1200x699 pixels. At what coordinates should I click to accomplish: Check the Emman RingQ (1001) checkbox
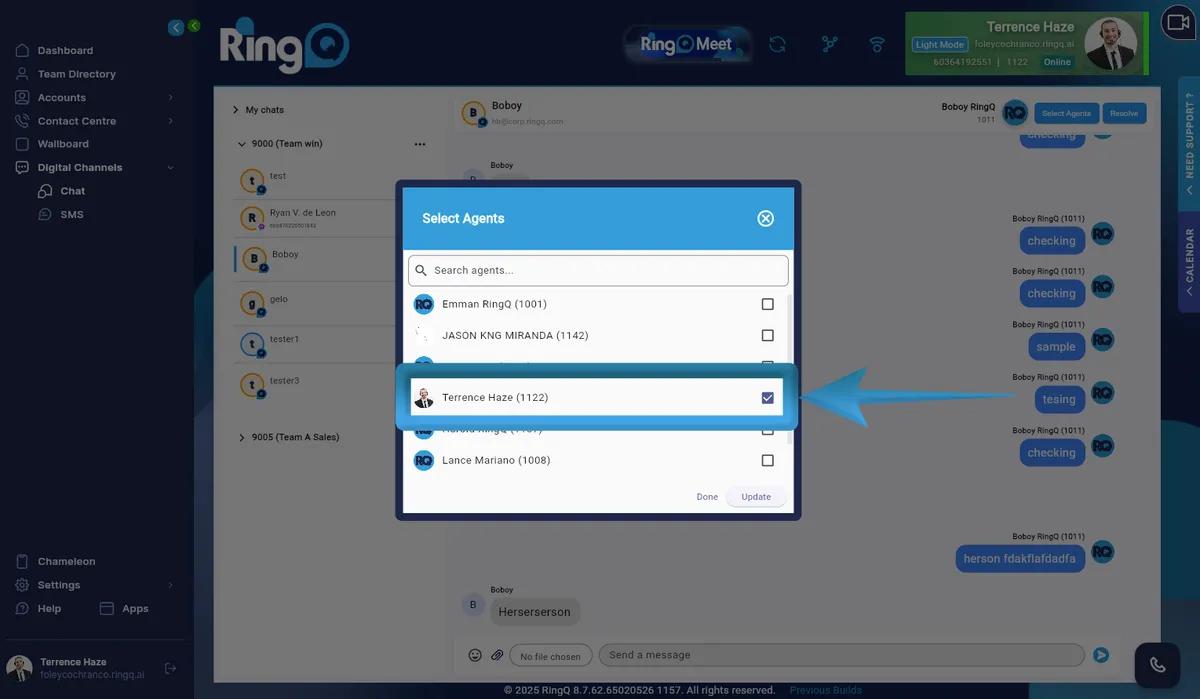pos(768,304)
